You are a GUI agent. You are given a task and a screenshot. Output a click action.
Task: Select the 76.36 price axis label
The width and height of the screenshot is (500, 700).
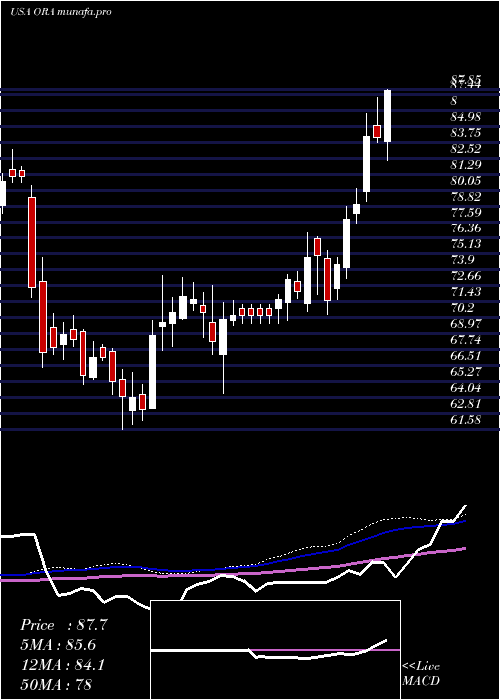coord(466,229)
